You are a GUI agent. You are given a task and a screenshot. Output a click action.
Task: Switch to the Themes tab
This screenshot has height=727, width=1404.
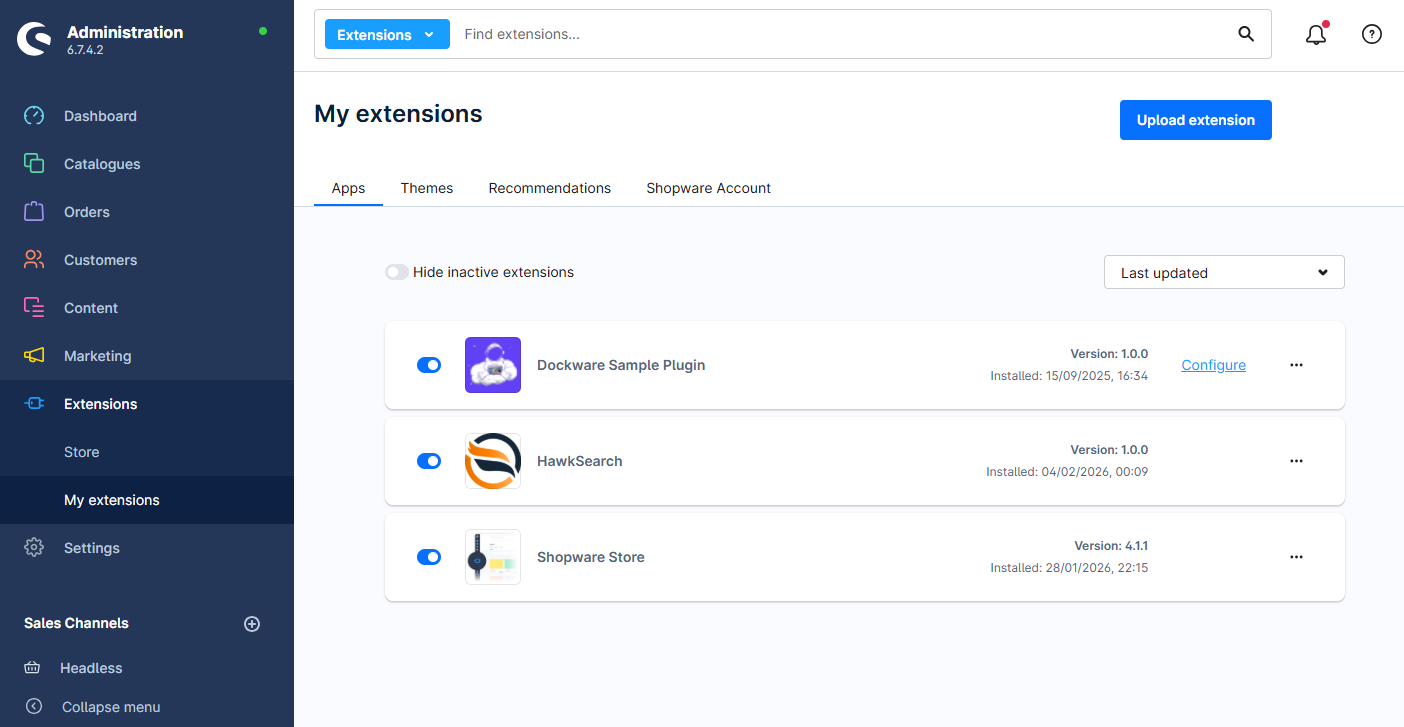point(427,188)
